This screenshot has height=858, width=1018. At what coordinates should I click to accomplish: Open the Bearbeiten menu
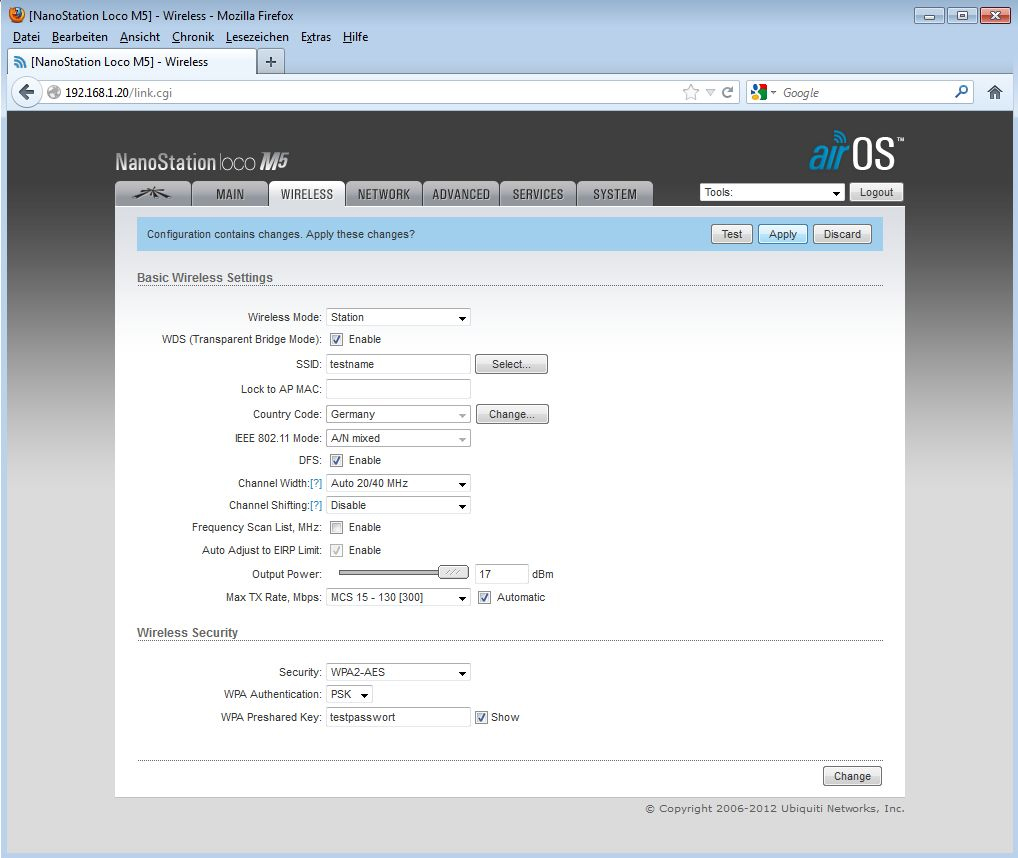pos(80,37)
